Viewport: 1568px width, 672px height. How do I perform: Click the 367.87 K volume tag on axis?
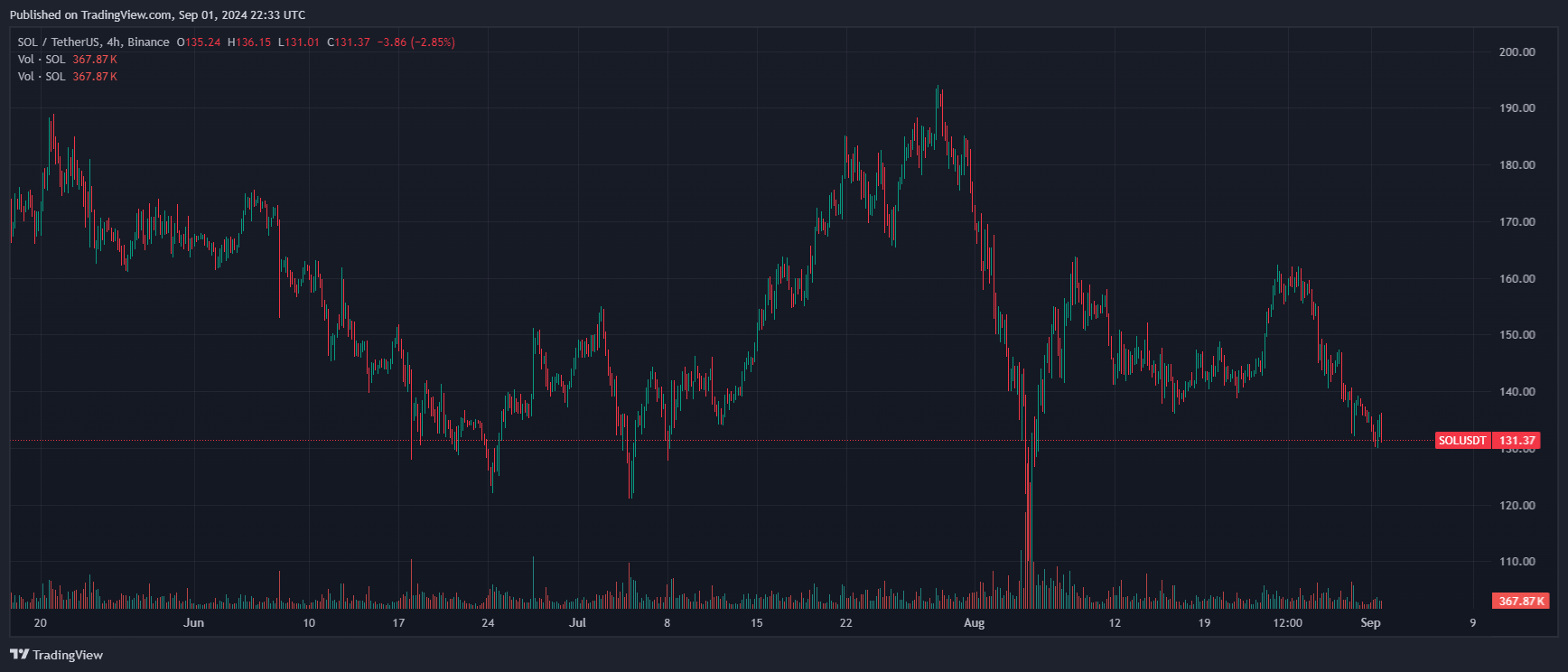[1522, 601]
